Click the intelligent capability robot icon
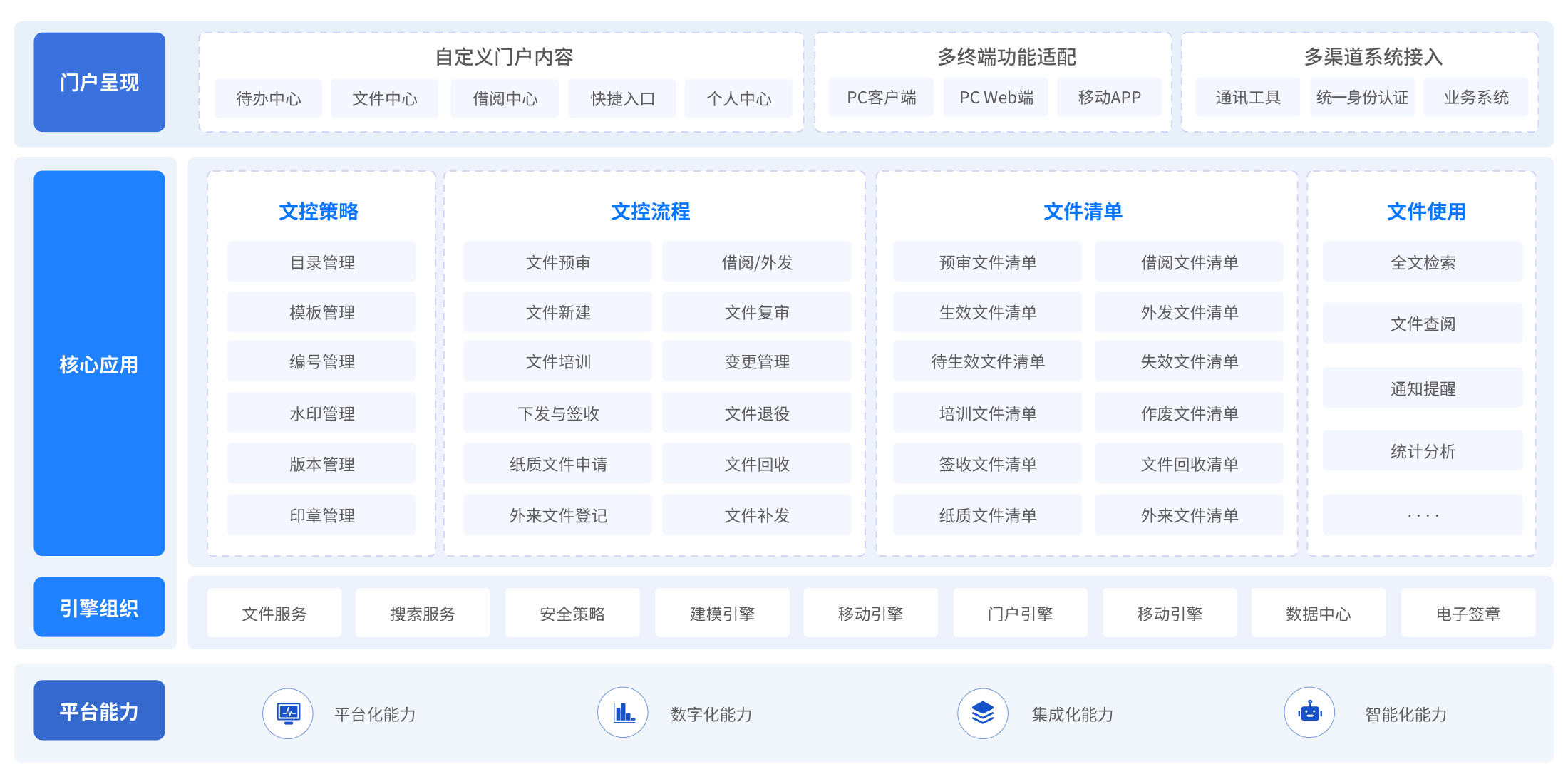This screenshot has width=1568, height=784. (x=1309, y=713)
